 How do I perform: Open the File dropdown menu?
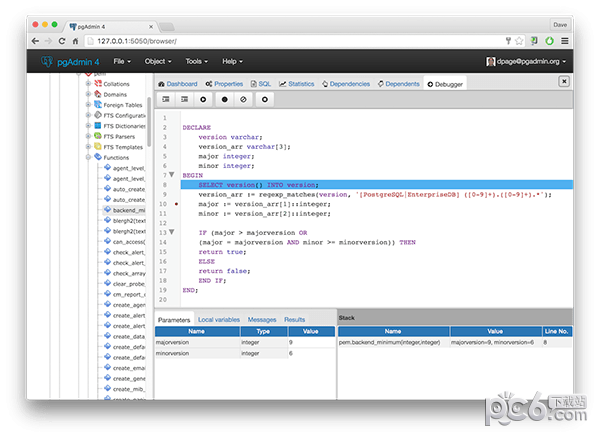122,61
